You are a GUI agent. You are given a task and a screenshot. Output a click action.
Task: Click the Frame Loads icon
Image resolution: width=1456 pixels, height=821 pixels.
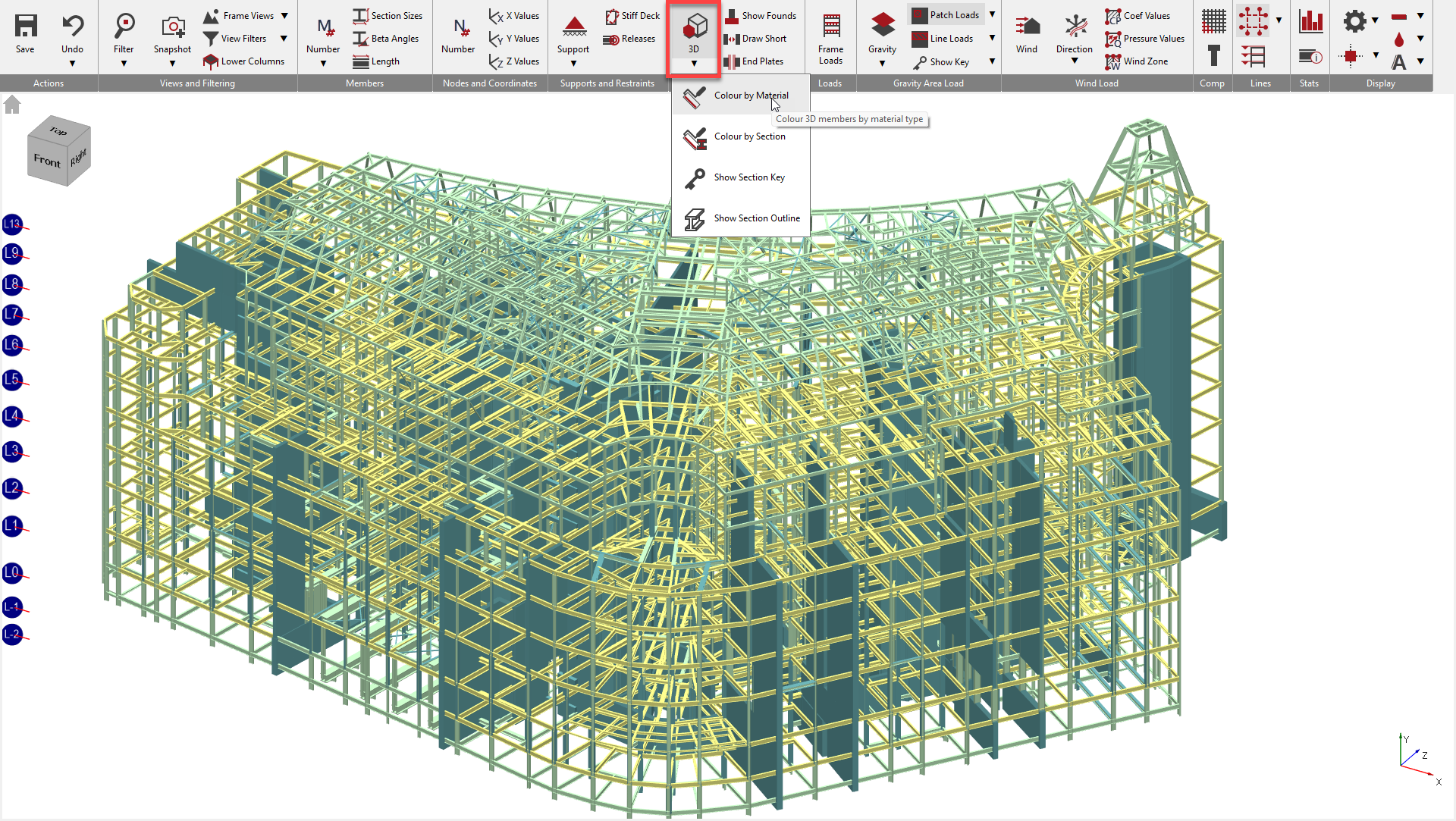click(x=831, y=26)
